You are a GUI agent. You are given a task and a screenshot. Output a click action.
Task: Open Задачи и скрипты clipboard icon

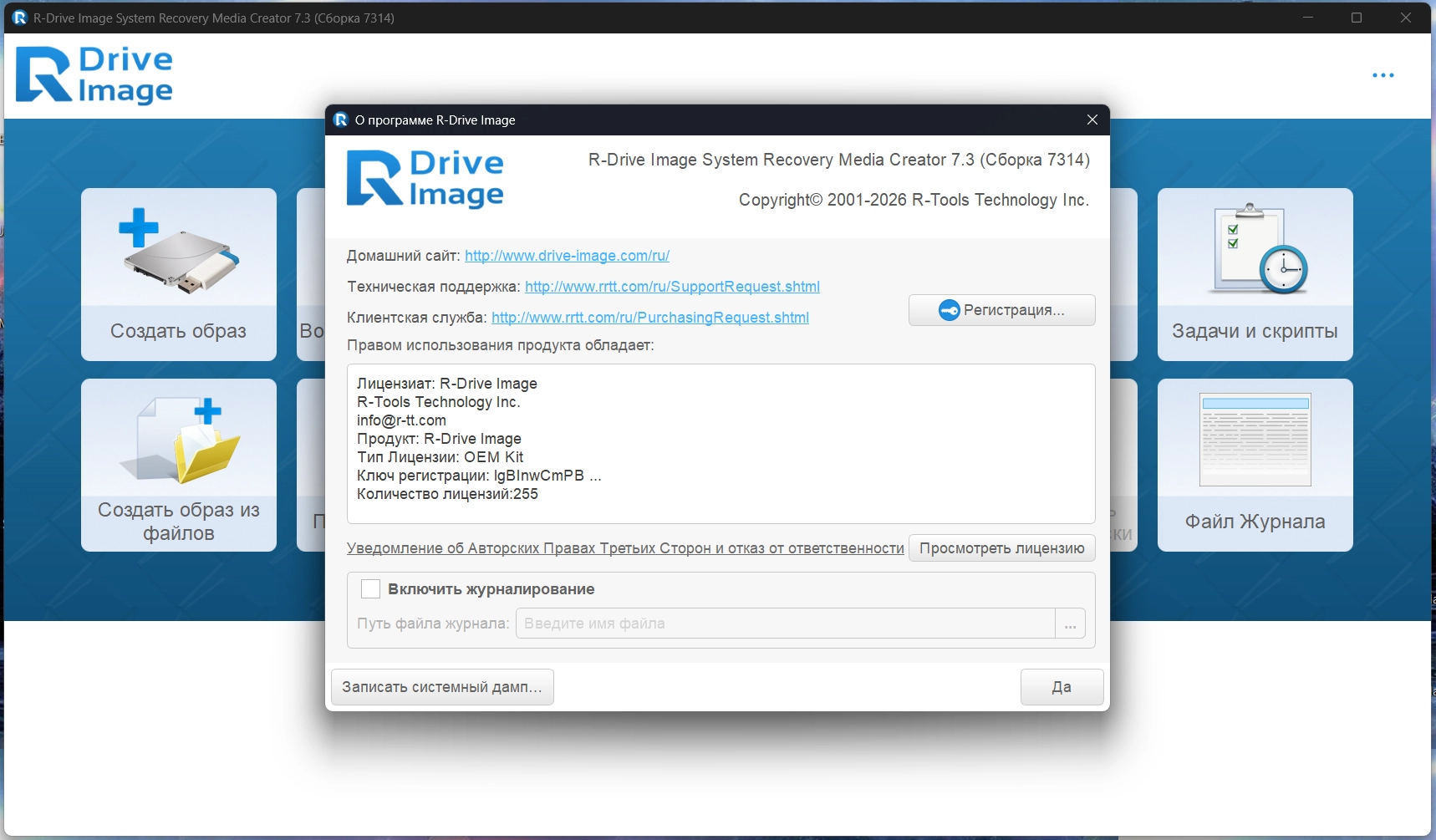[x=1259, y=248]
